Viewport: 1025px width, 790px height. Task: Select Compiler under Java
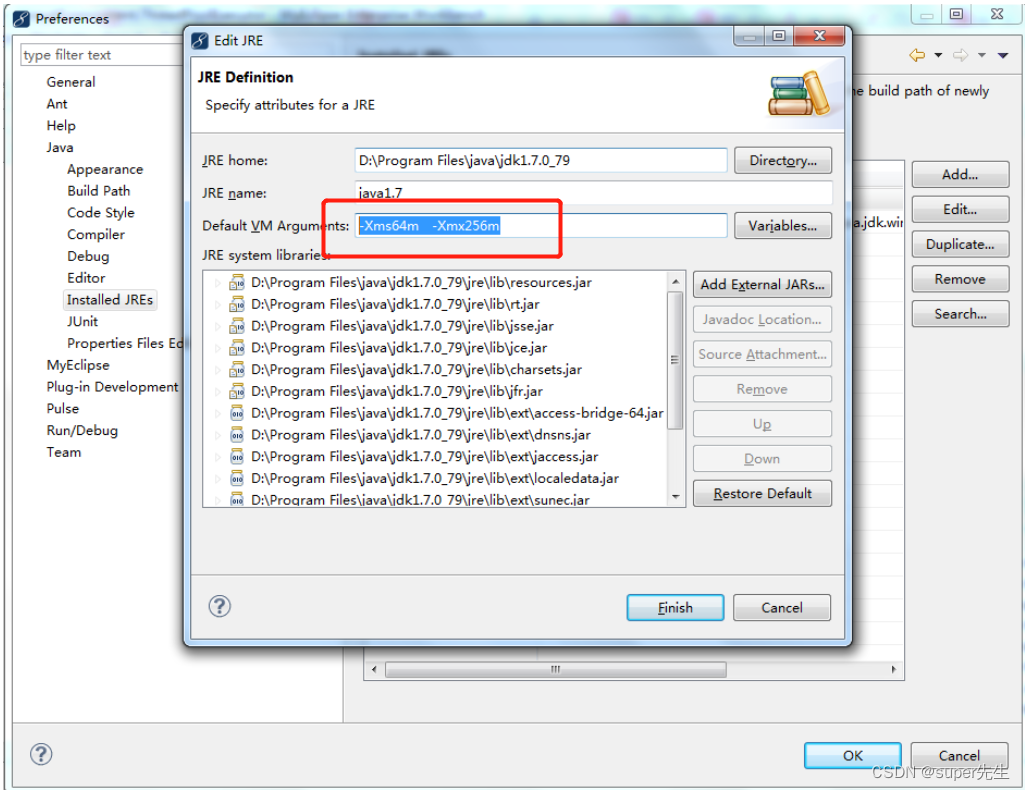95,235
